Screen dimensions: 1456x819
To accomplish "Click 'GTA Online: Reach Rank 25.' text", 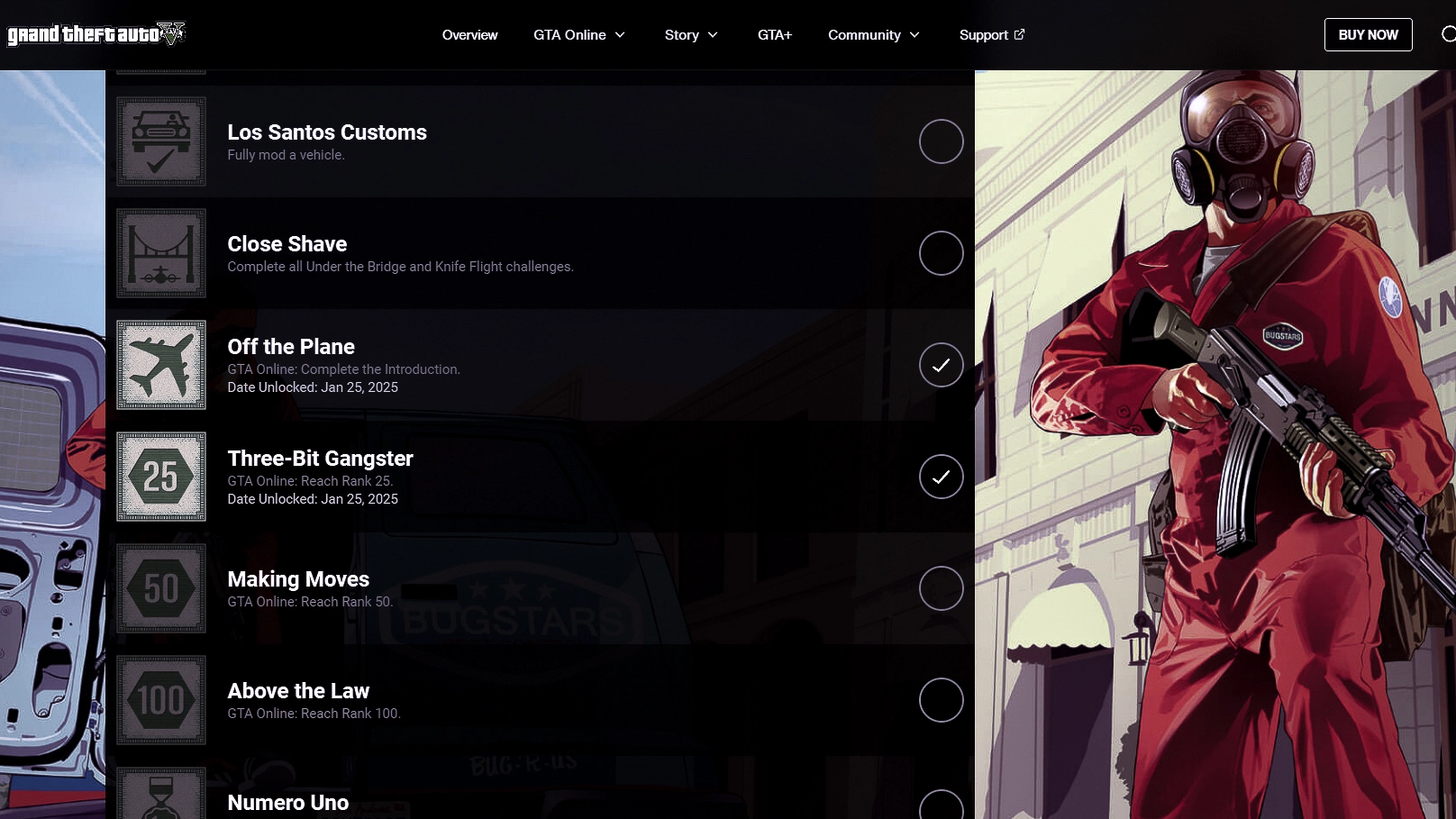I will pyautogui.click(x=310, y=481).
